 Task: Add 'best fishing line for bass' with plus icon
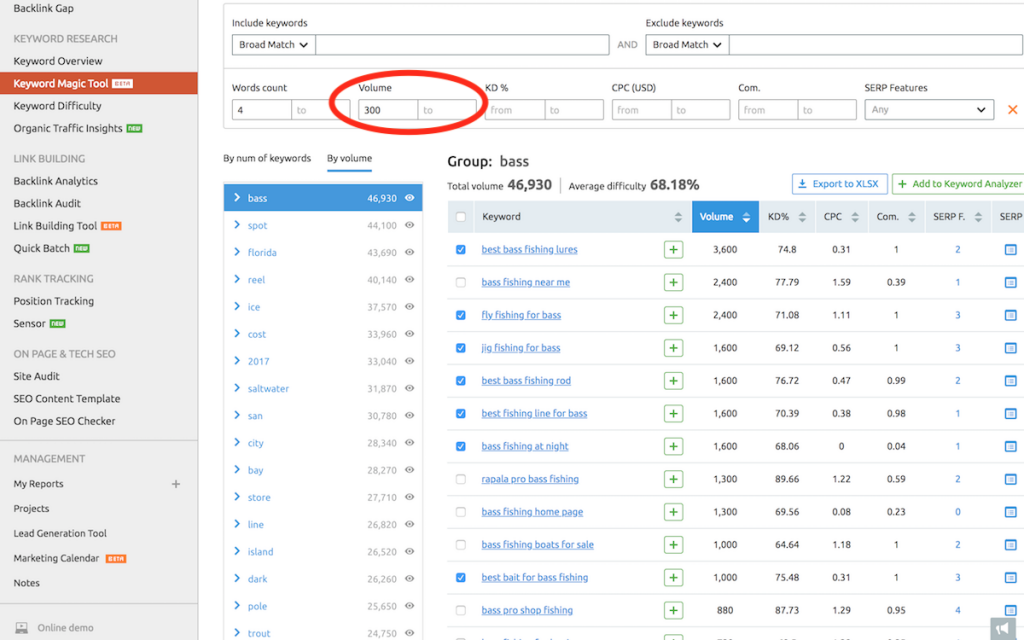(x=673, y=413)
